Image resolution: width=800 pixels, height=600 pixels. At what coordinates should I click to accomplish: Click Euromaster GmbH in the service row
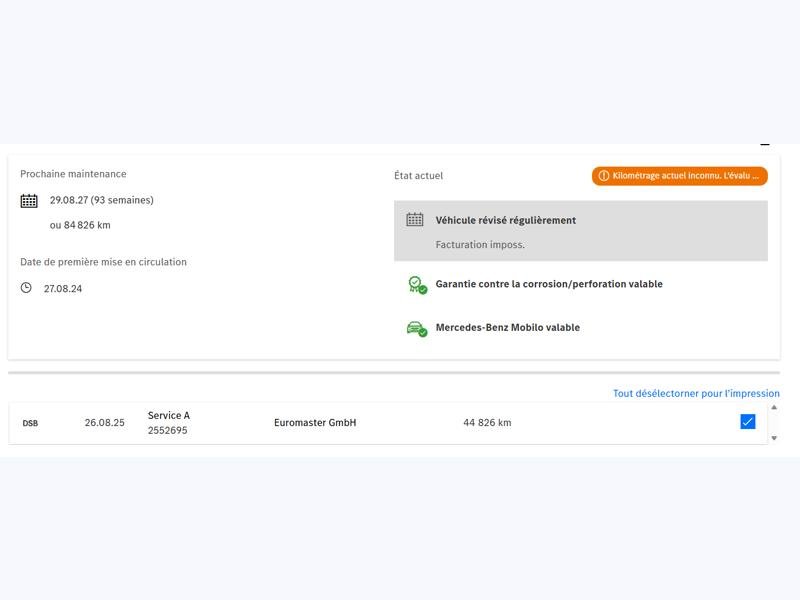[315, 422]
